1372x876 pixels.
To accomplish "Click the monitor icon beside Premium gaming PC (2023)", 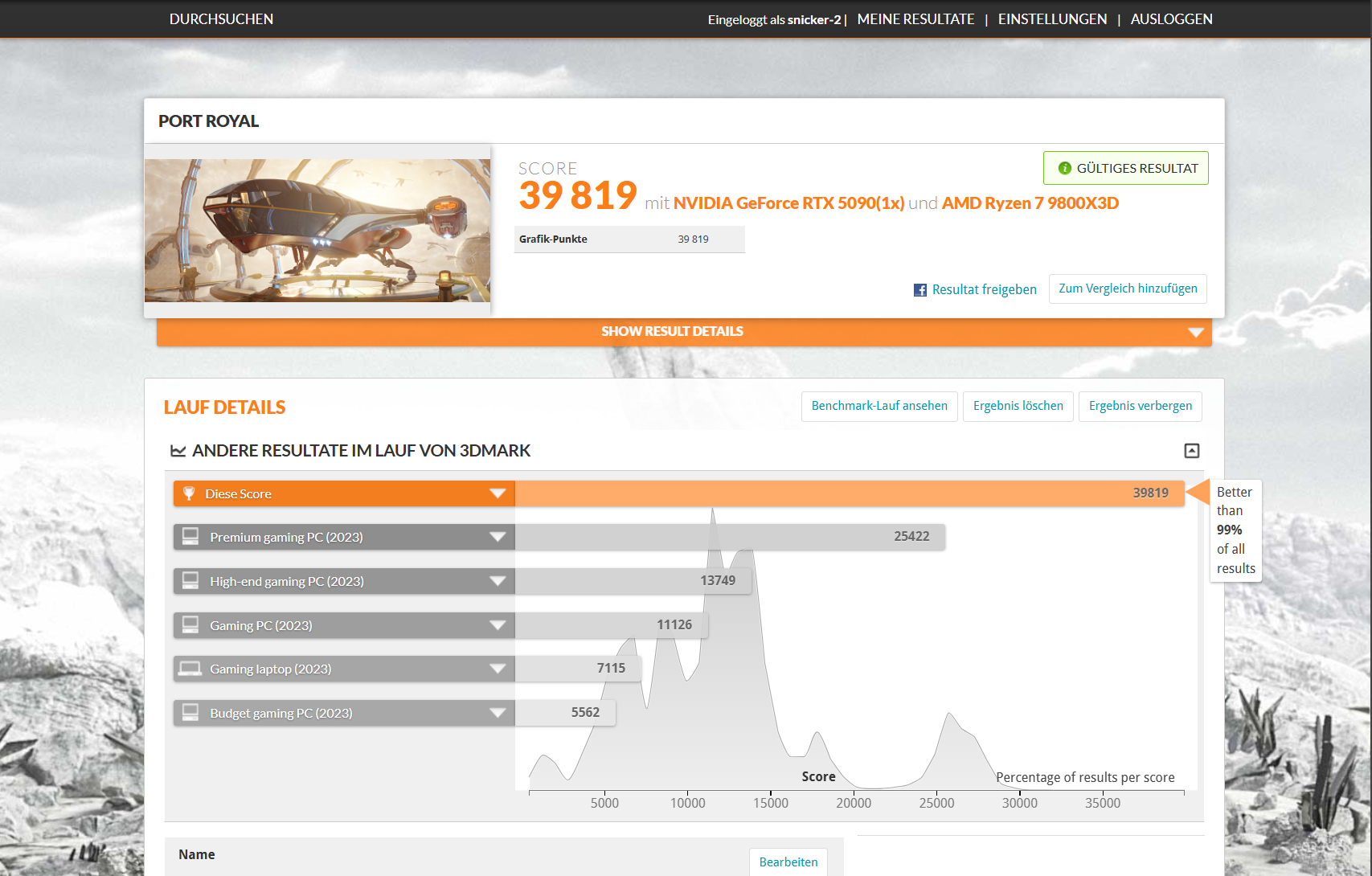I will click(190, 536).
